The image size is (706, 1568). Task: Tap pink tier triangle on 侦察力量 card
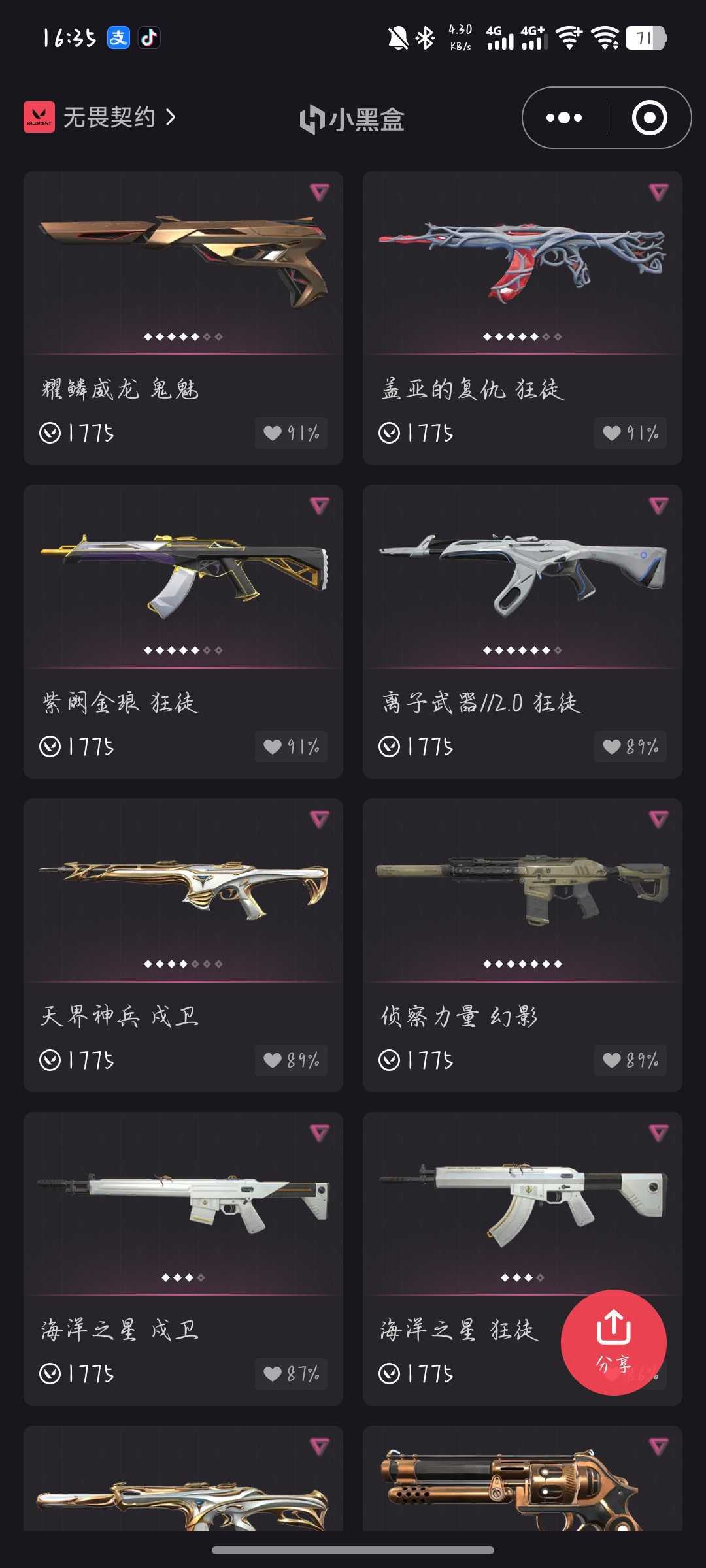pos(659,819)
